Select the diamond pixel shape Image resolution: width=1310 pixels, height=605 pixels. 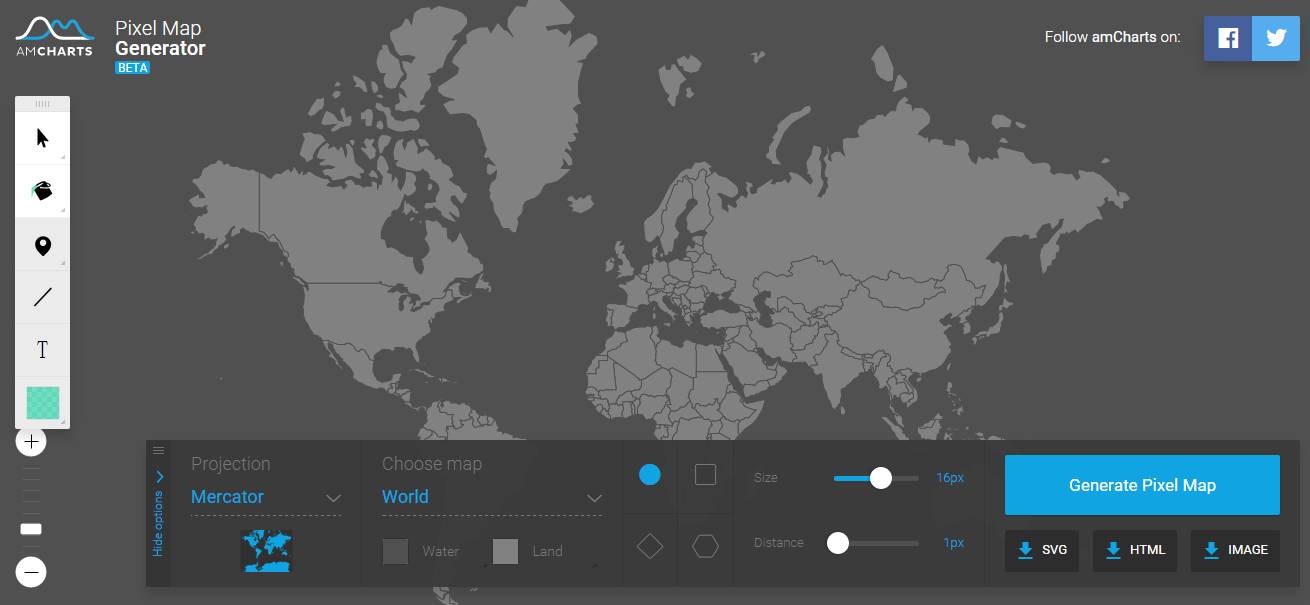650,546
